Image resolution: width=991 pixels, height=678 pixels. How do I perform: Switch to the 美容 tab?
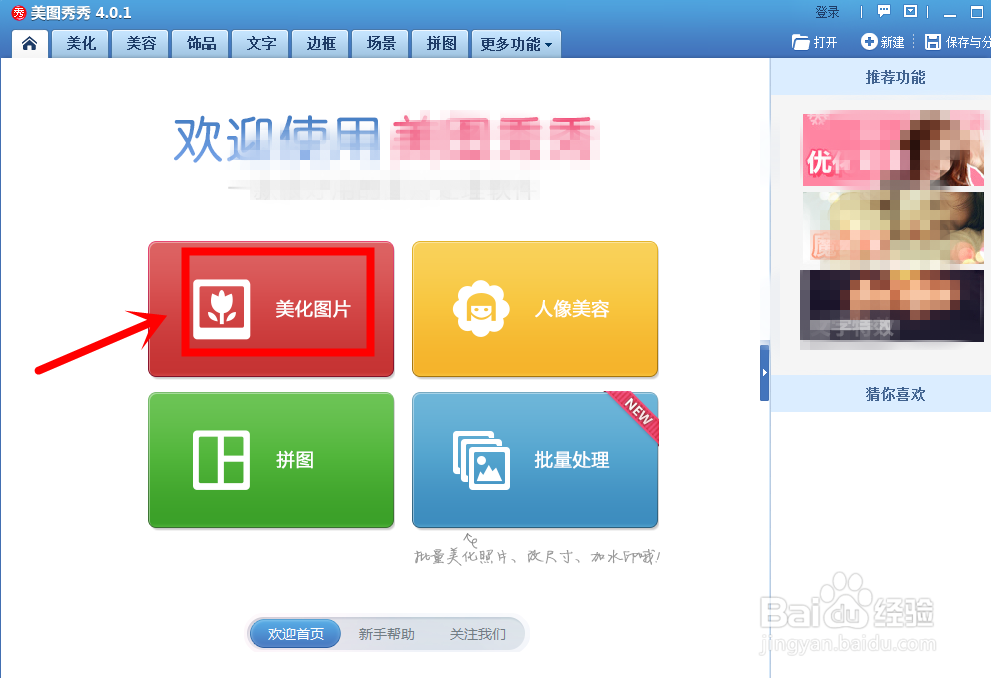pyautogui.click(x=140, y=44)
